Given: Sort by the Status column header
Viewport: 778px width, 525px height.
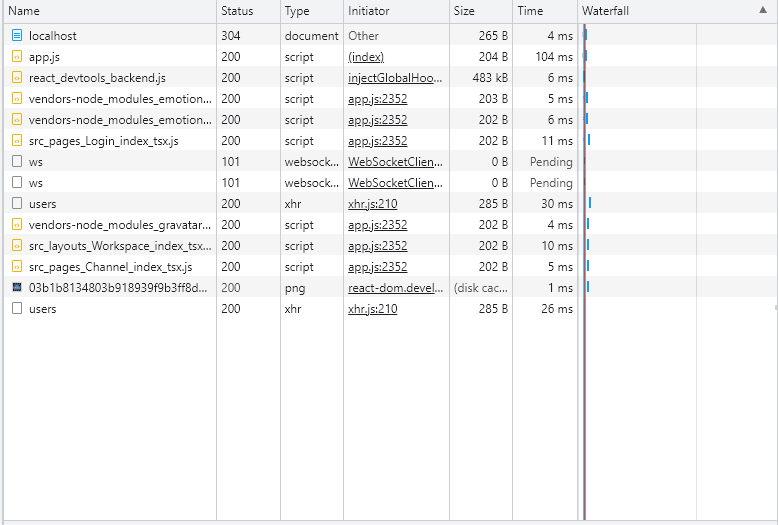Looking at the screenshot, I should [248, 11].
